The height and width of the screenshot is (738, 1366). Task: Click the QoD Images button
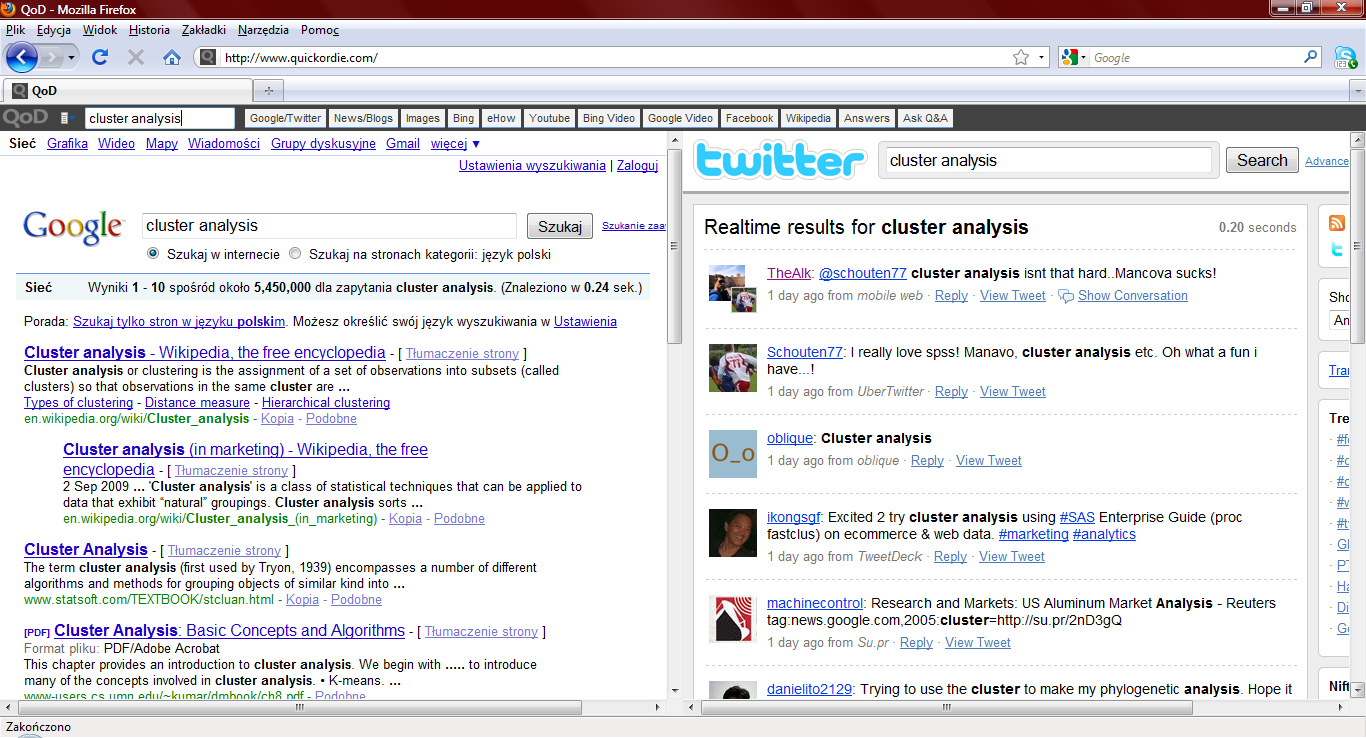coord(422,118)
